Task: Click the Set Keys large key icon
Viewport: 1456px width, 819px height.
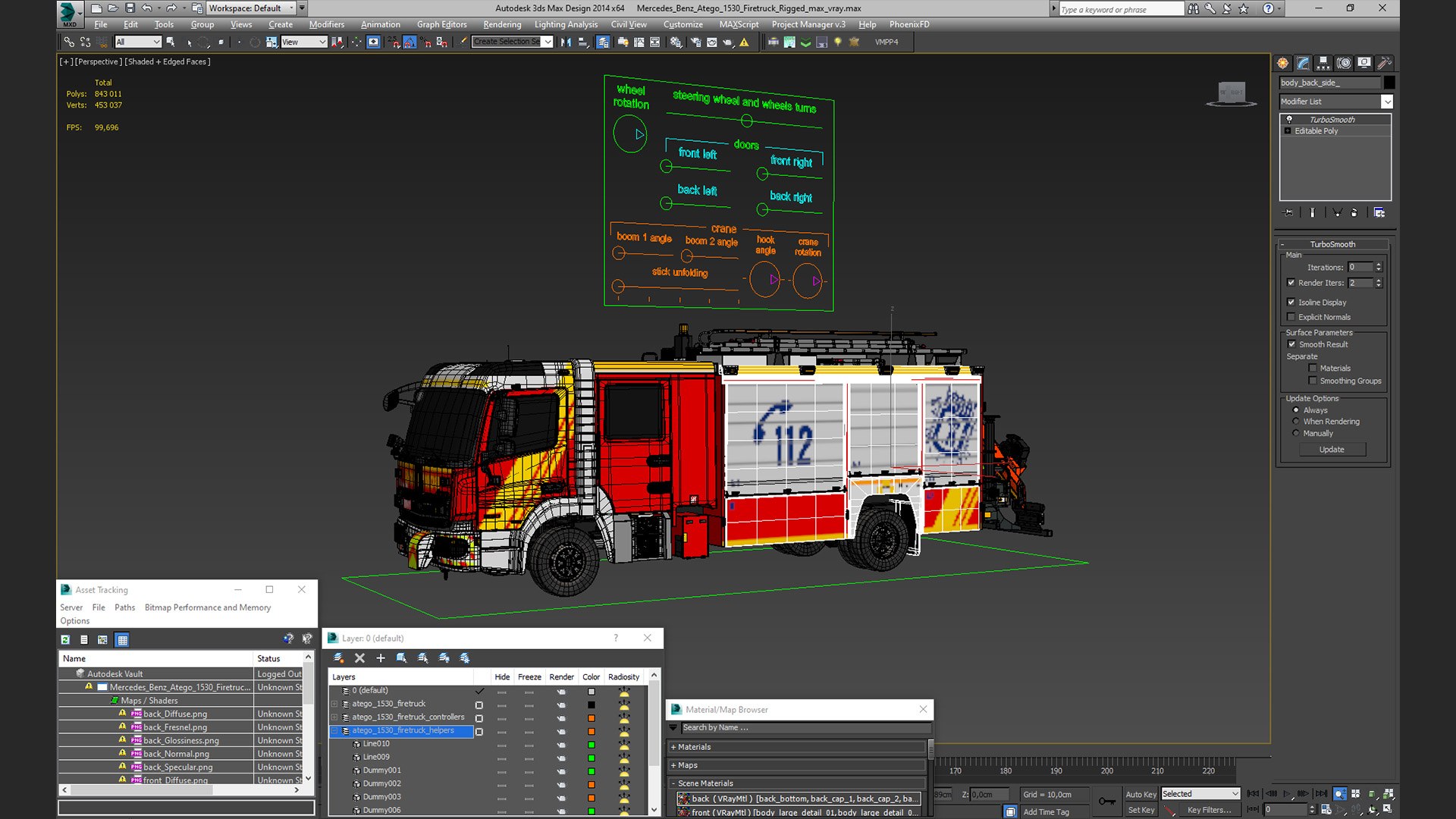Action: pos(1106,802)
